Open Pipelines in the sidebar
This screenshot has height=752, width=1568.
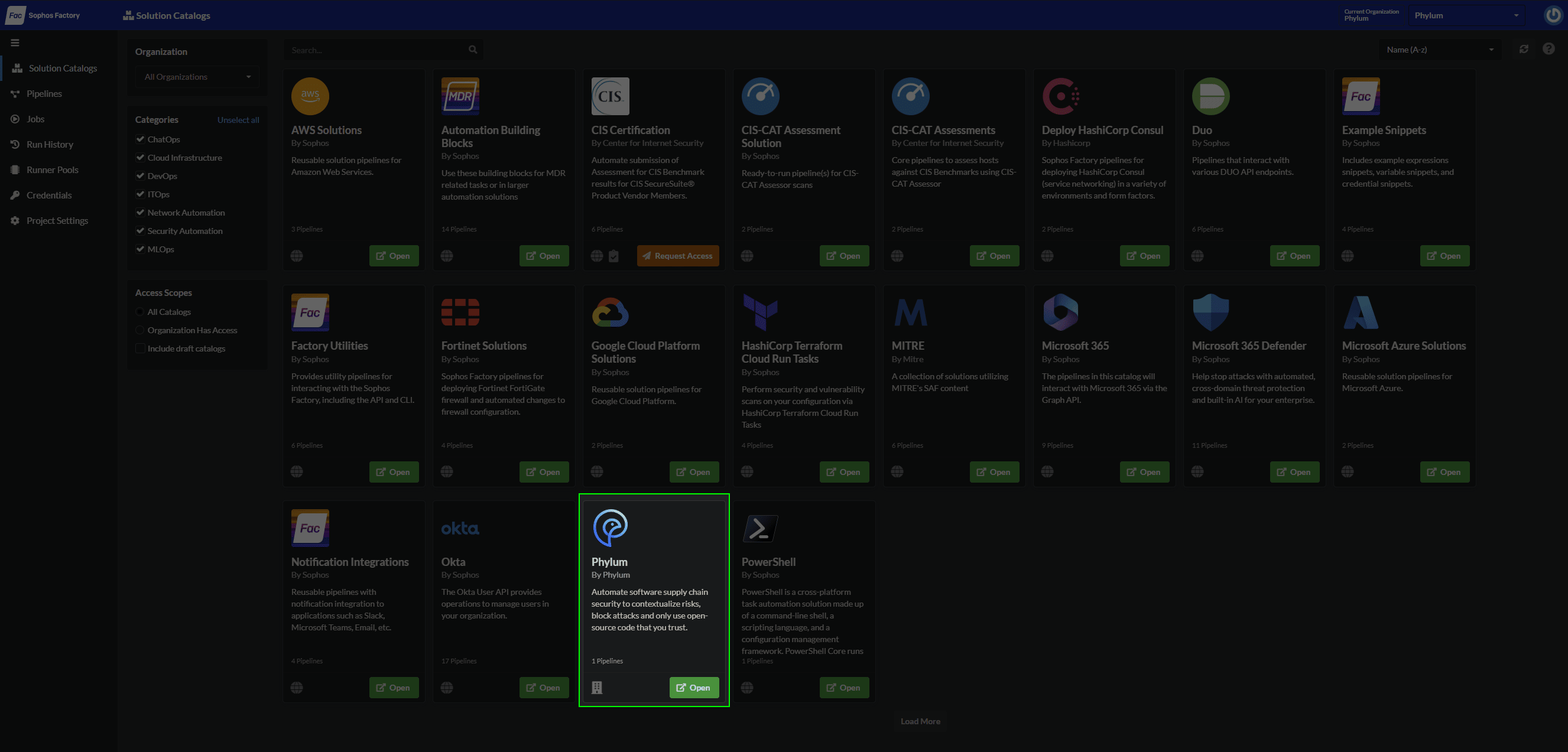[37, 94]
